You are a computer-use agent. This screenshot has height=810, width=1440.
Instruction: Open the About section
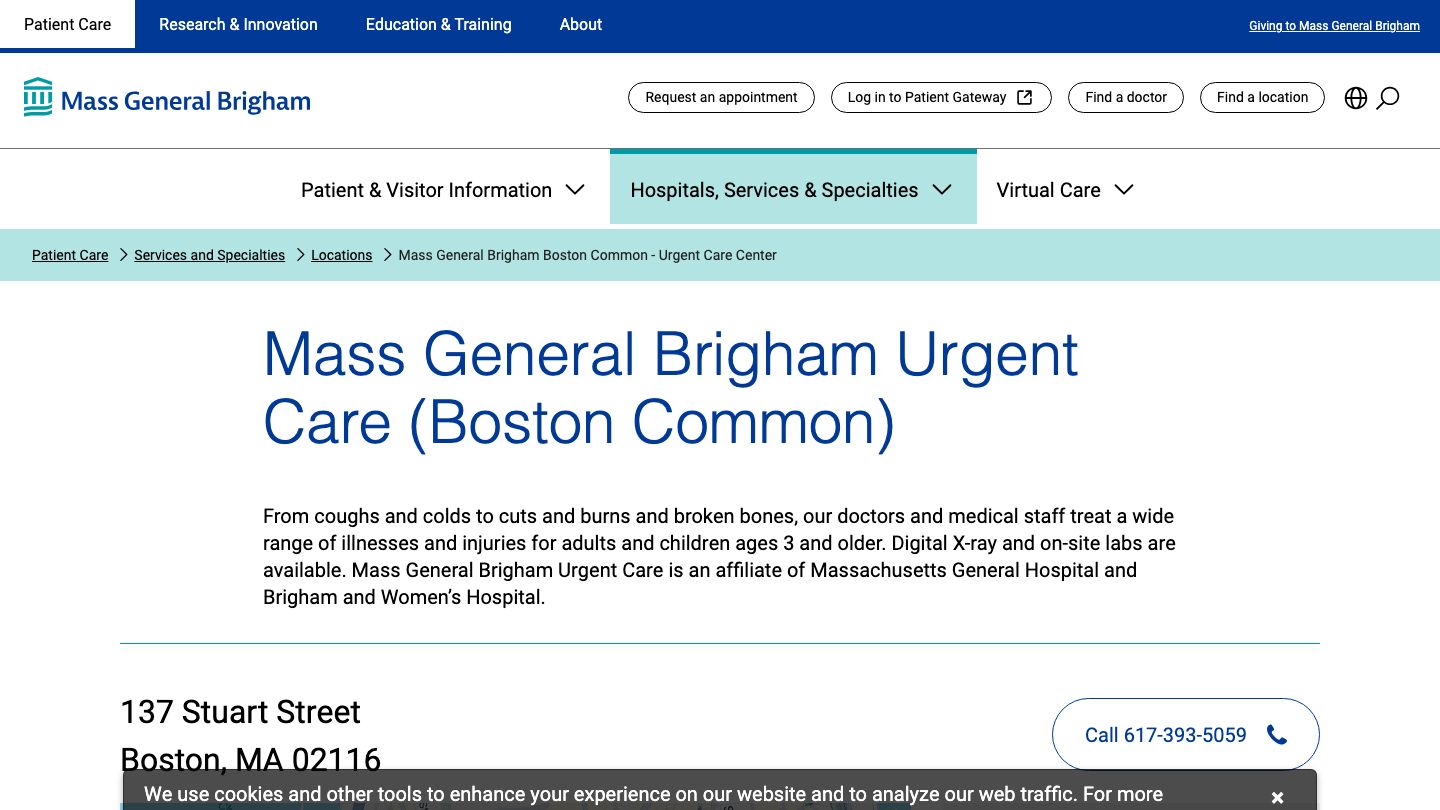[580, 24]
